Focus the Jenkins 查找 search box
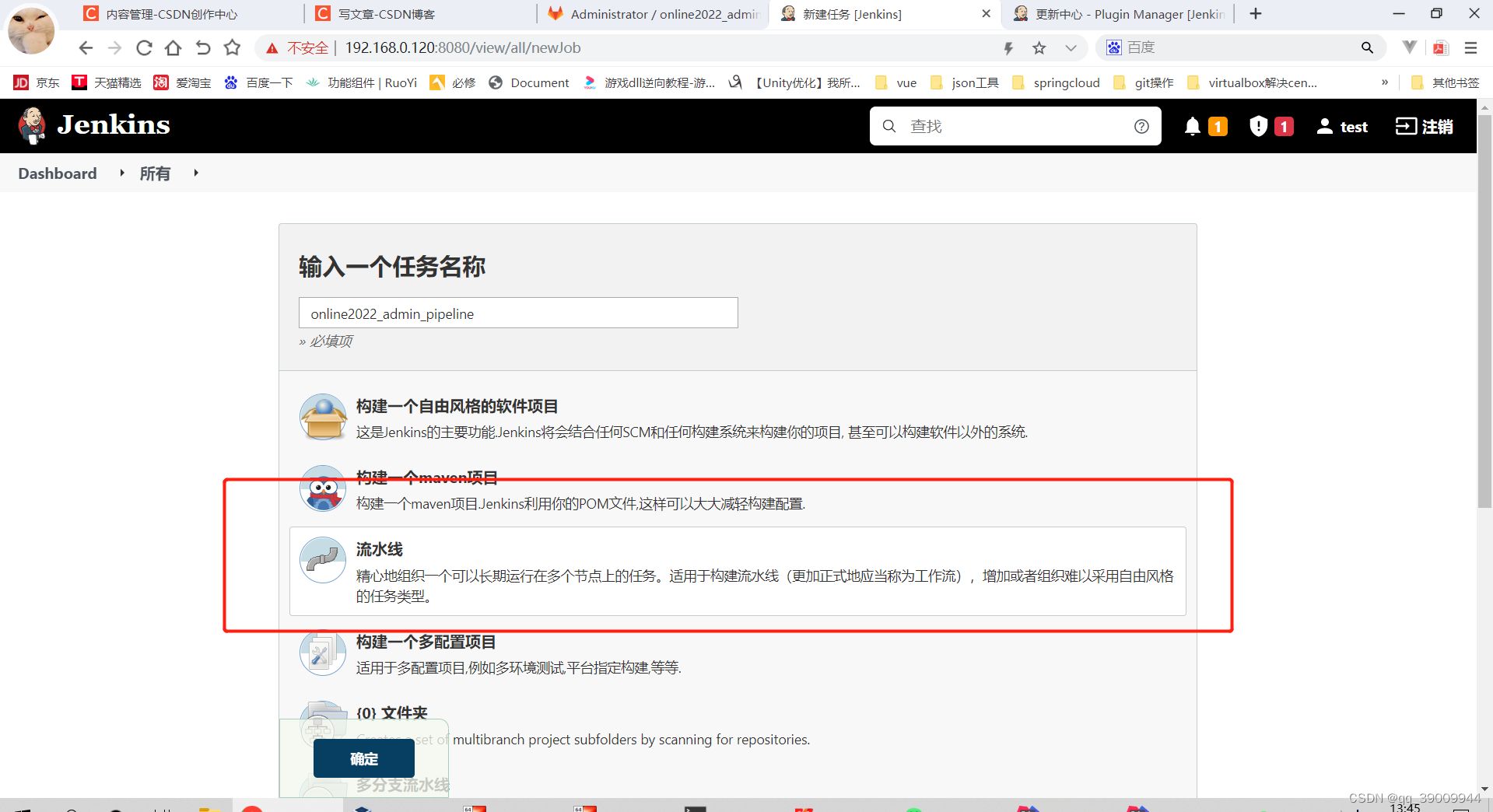This screenshot has width=1493, height=812. 1015,126
